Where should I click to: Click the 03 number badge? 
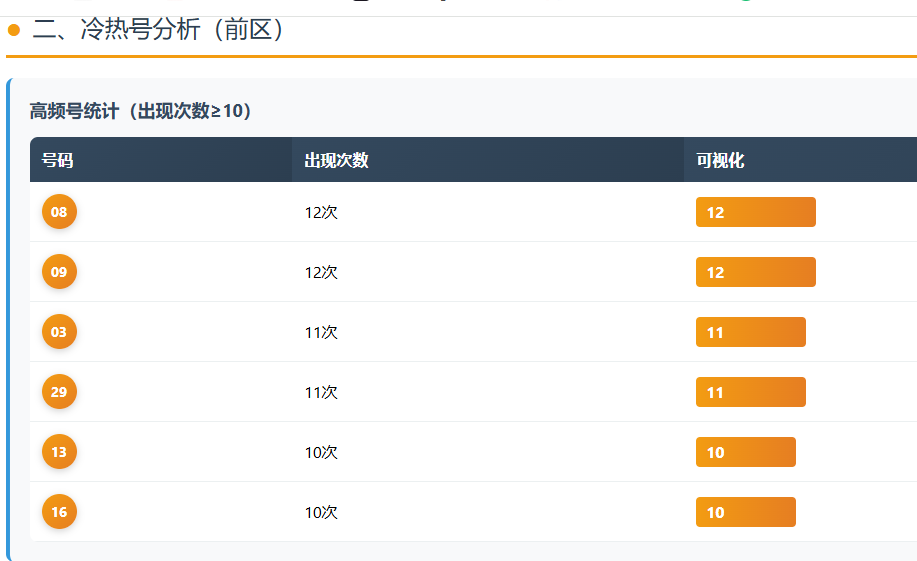(59, 332)
